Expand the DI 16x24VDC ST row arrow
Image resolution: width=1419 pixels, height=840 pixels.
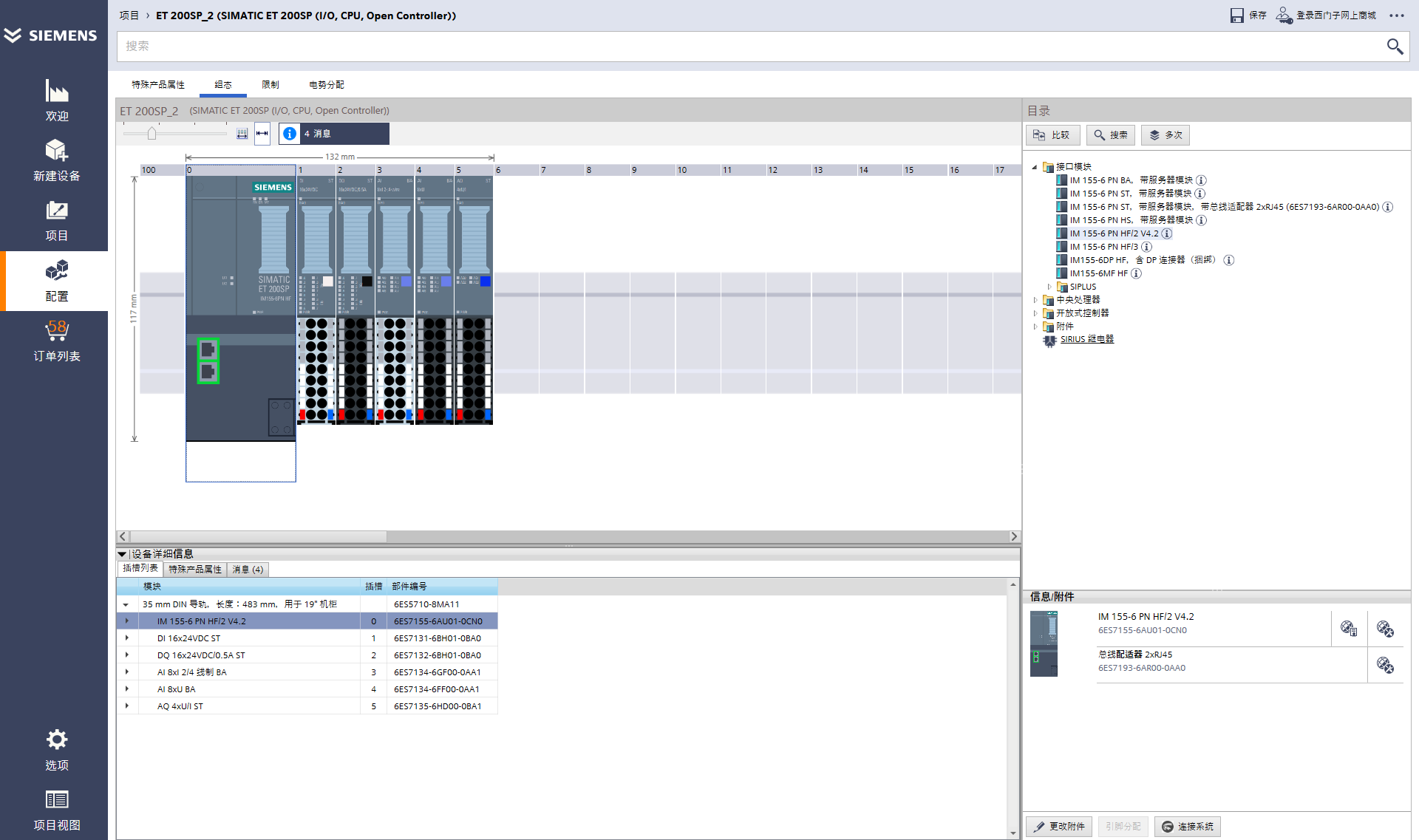(127, 638)
